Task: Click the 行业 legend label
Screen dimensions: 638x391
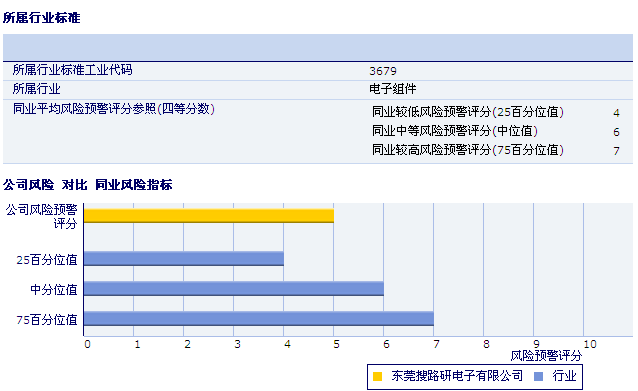Action: pos(564,376)
